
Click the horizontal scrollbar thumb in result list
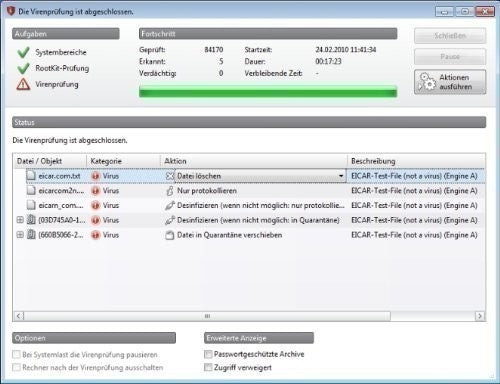[207, 316]
